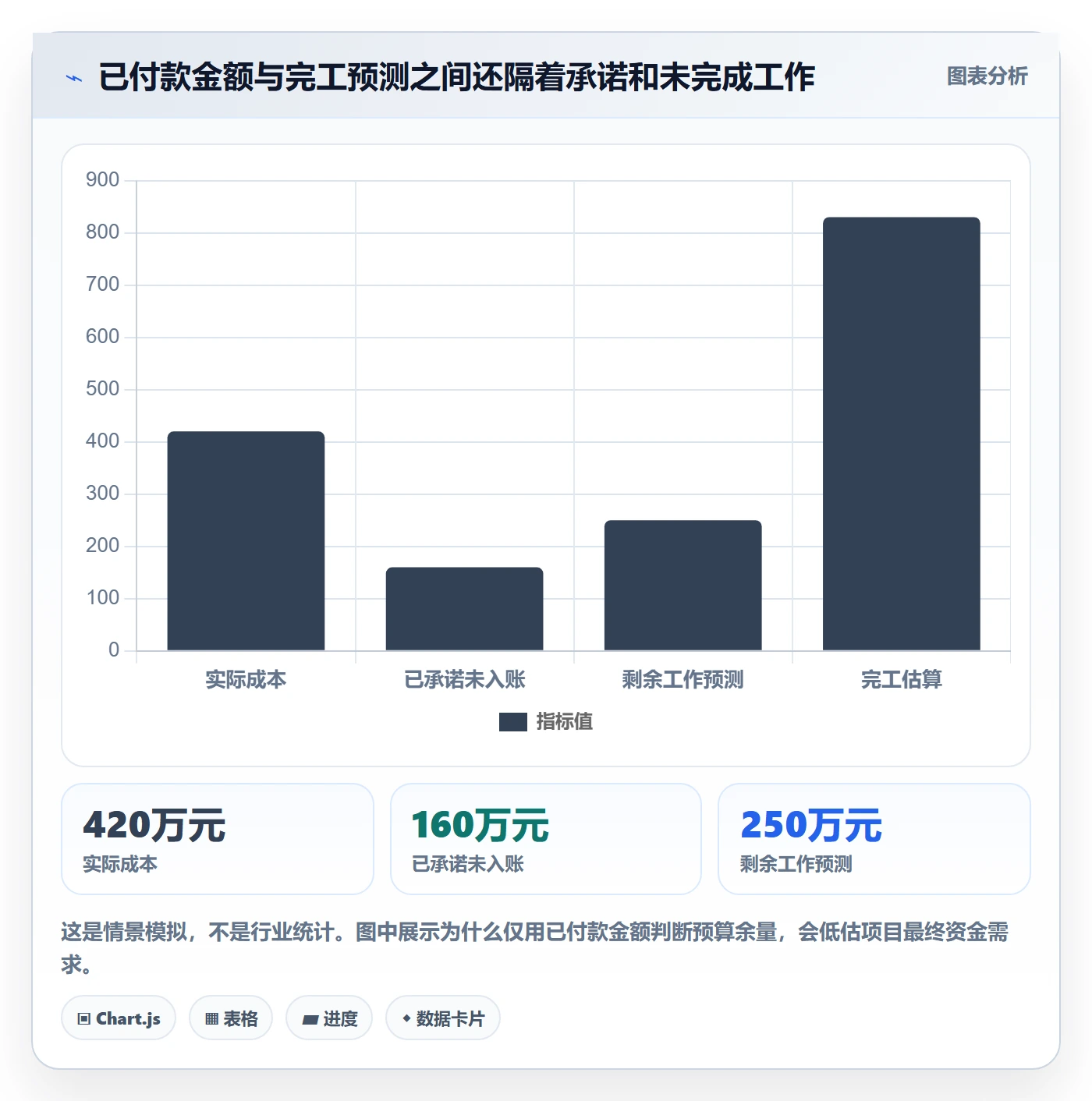The image size is (1092, 1101).
Task: Click the grid icon in the 表格 chip
Action: point(211,1019)
